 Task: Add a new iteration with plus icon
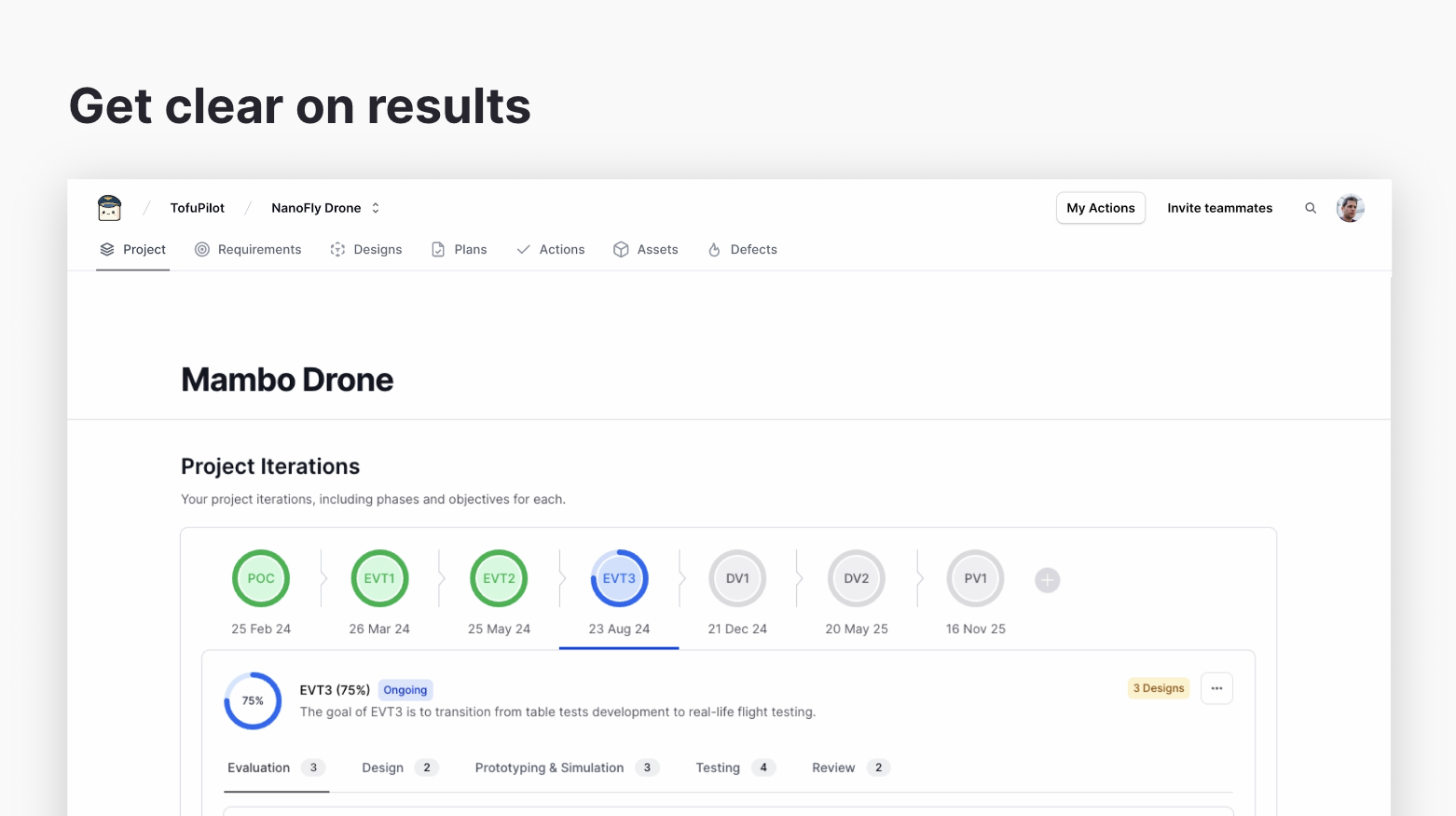pos(1048,580)
